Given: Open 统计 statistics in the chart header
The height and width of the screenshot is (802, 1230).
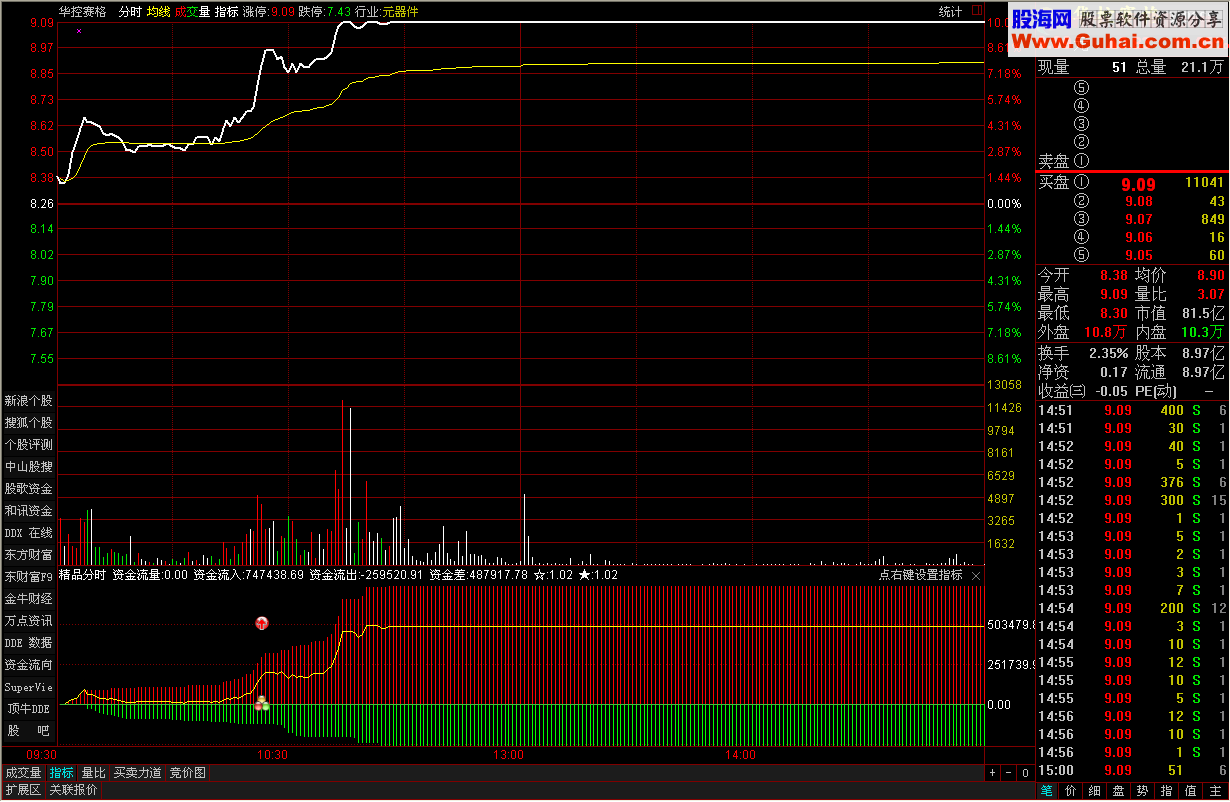Looking at the screenshot, I should pos(950,12).
